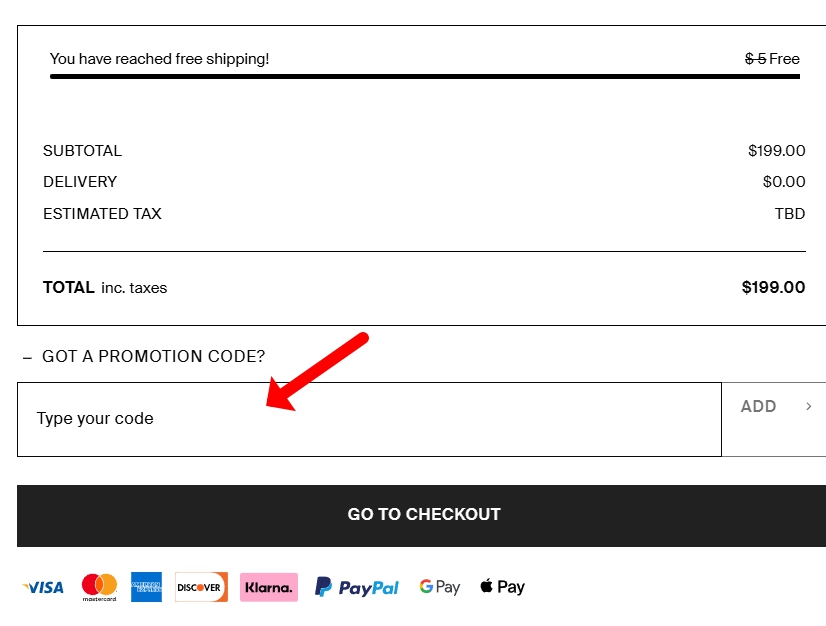Viewport: 826px width, 626px height.
Task: Collapse the promotion code section minus sign
Action: 27,357
